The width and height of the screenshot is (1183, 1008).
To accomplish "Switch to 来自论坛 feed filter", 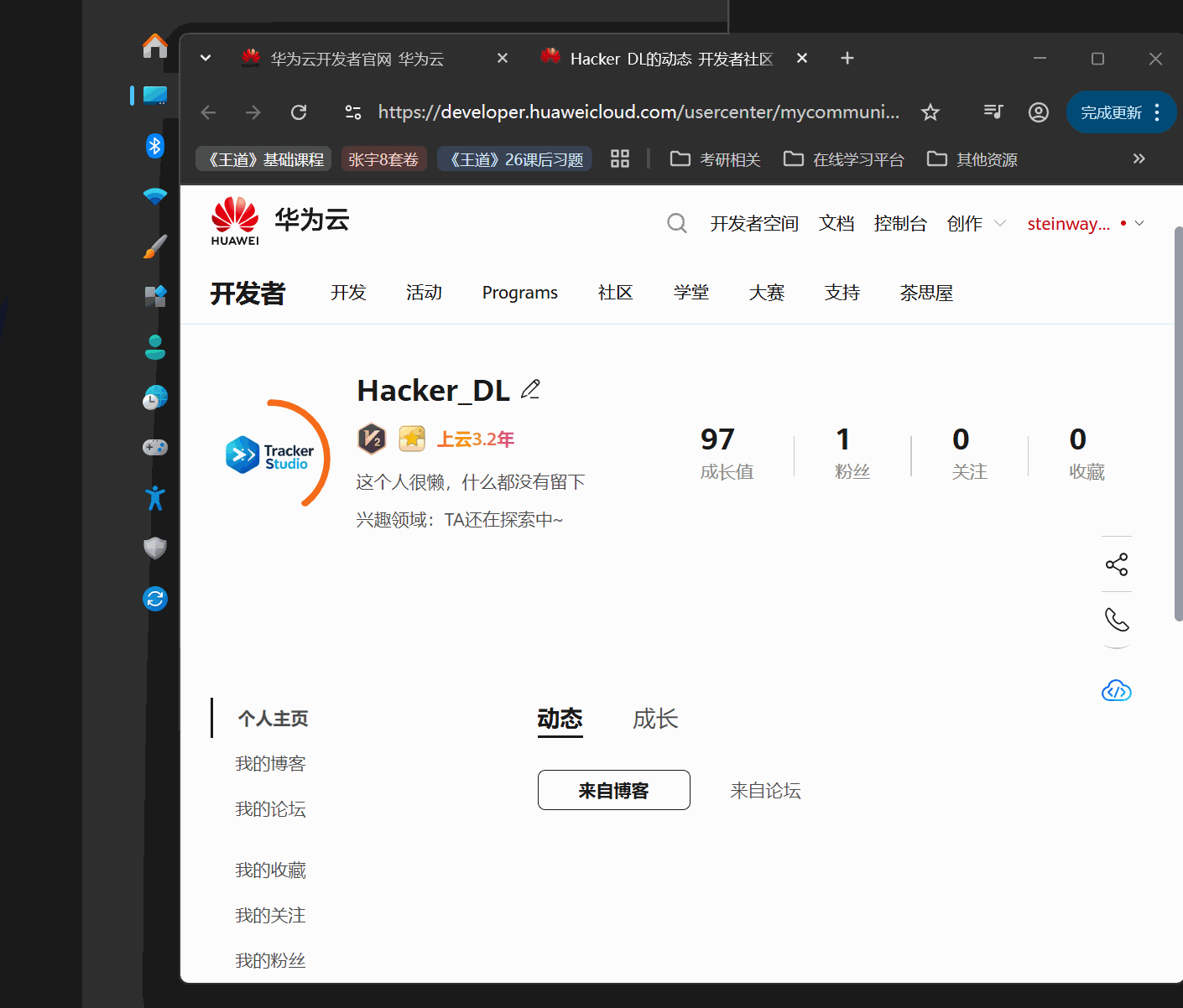I will 765,791.
